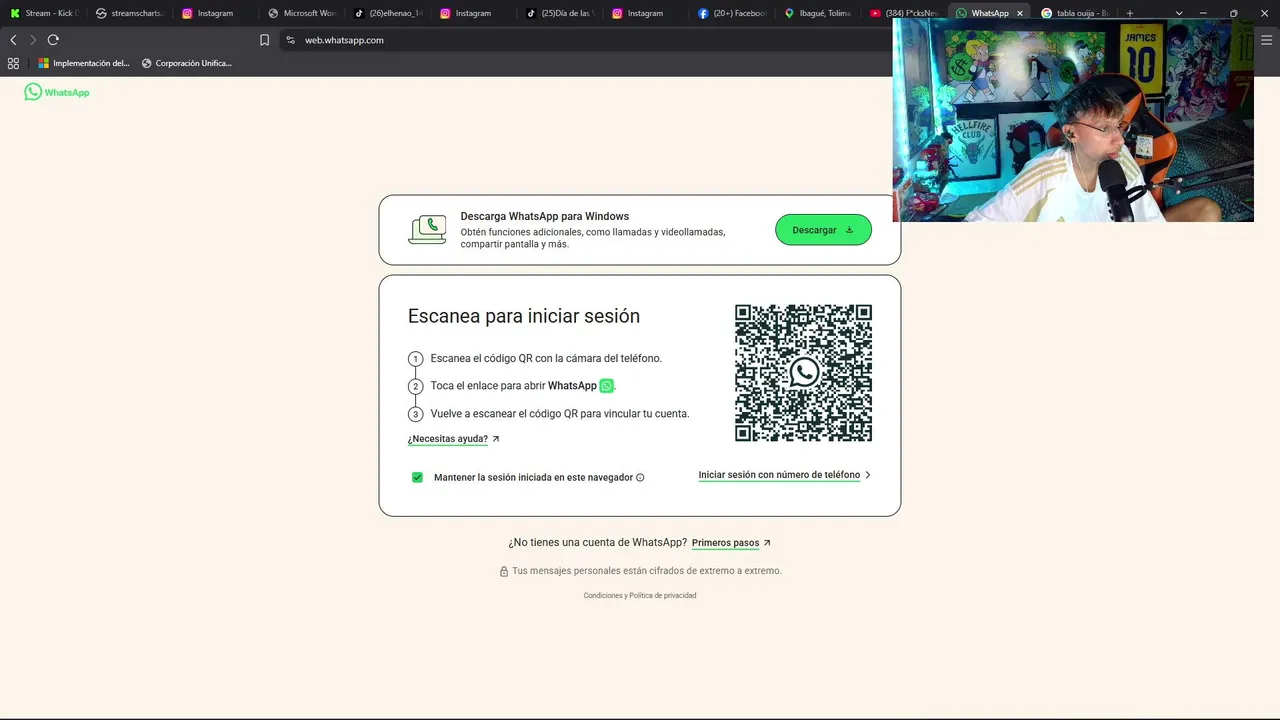Uncheck Mantener la sesión iniciada checkbox

click(x=417, y=477)
